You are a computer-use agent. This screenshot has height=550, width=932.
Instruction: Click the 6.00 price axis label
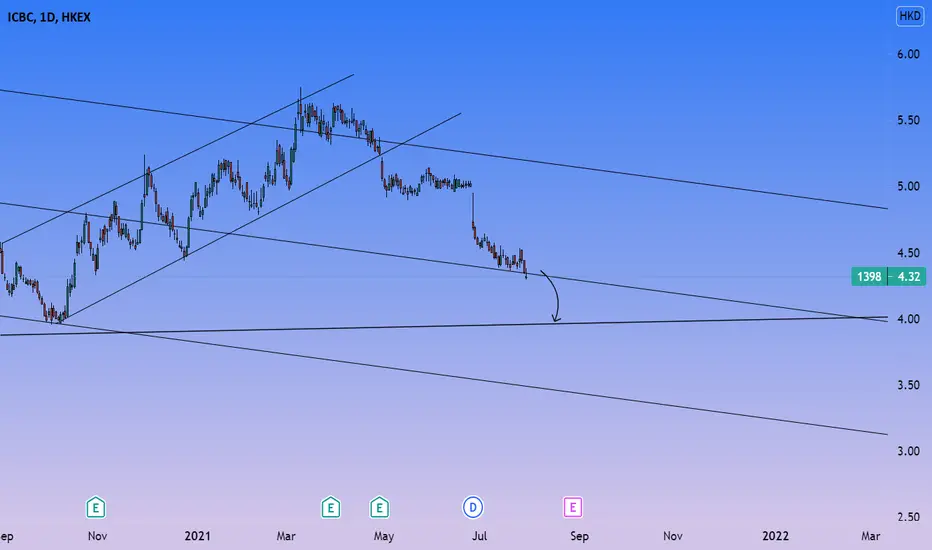click(x=908, y=54)
